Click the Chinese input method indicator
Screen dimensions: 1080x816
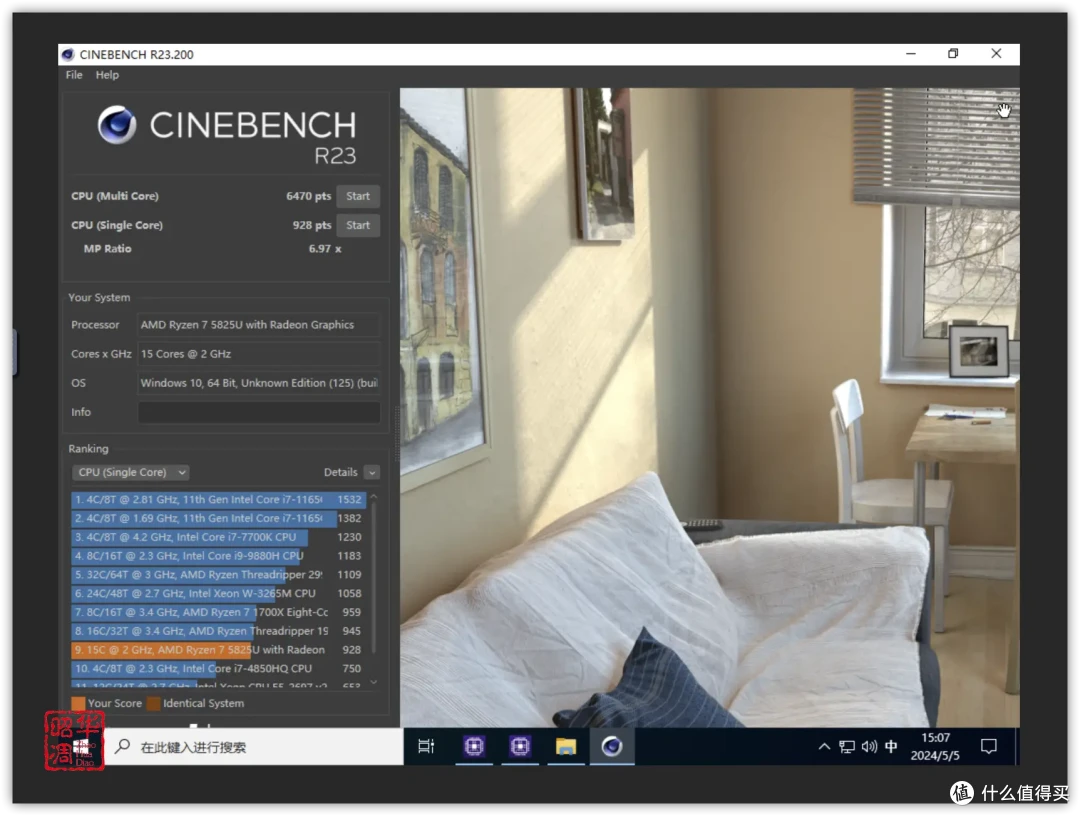click(891, 746)
